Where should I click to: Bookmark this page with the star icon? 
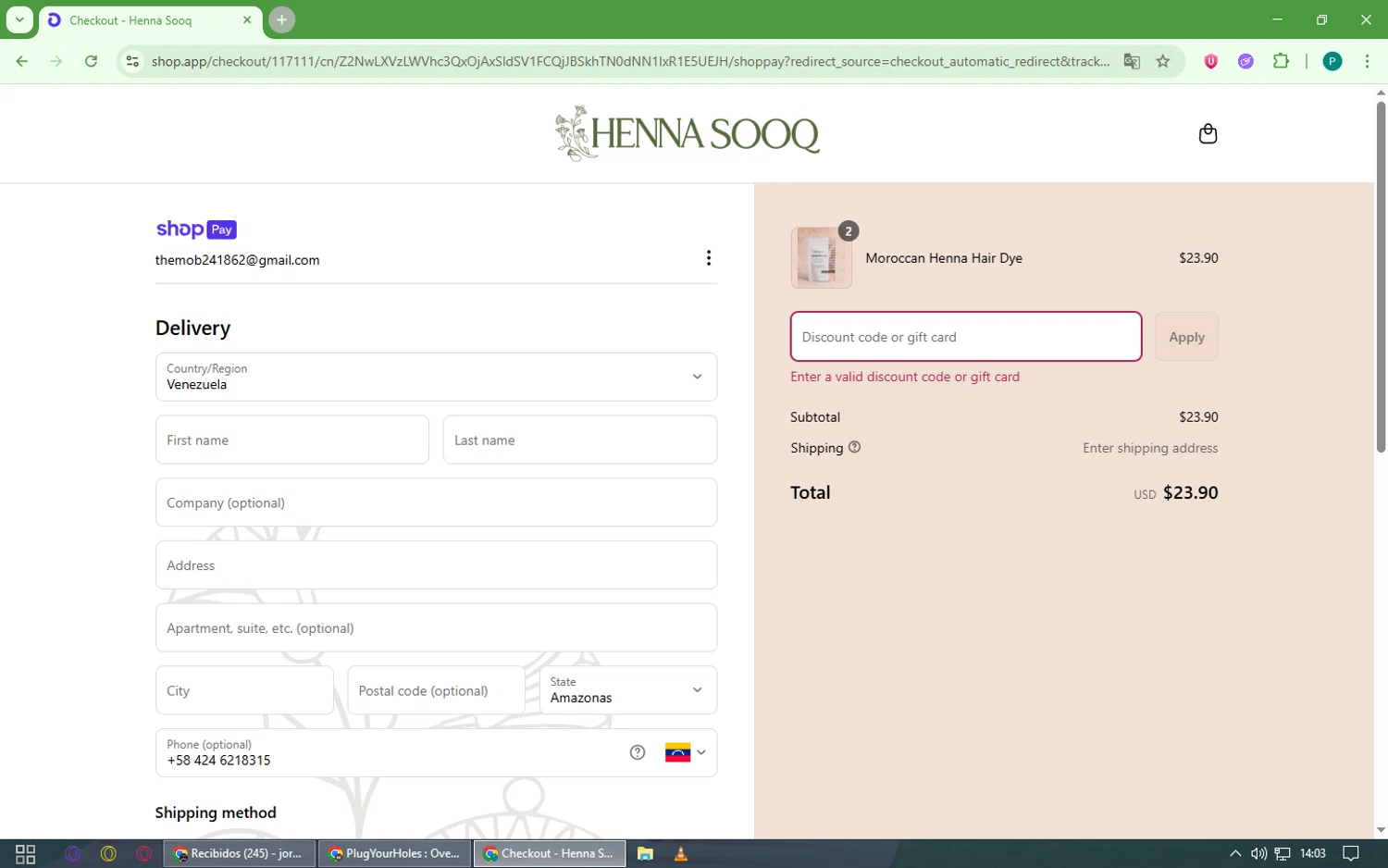(1163, 61)
